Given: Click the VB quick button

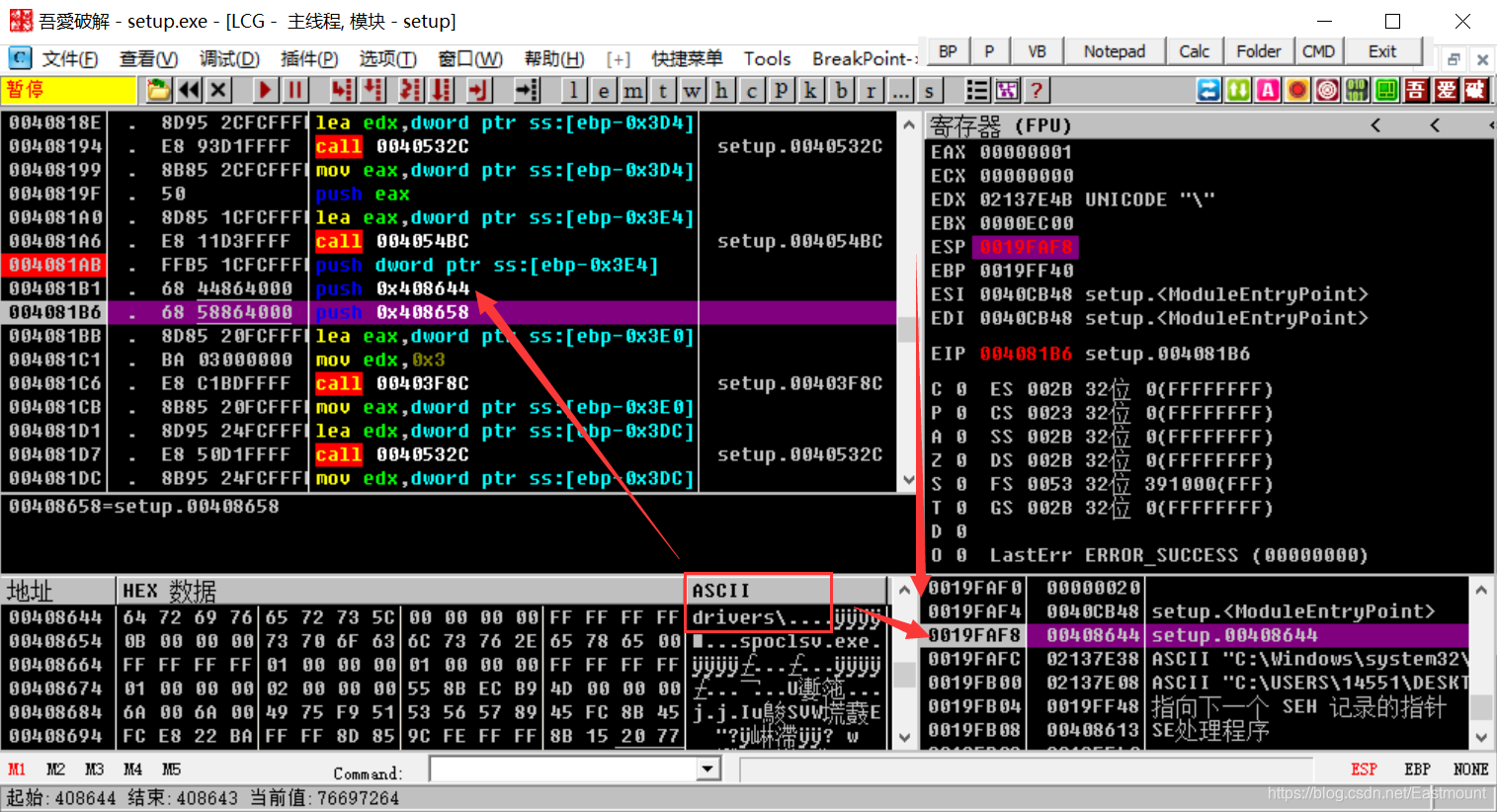Looking at the screenshot, I should click(x=1037, y=51).
